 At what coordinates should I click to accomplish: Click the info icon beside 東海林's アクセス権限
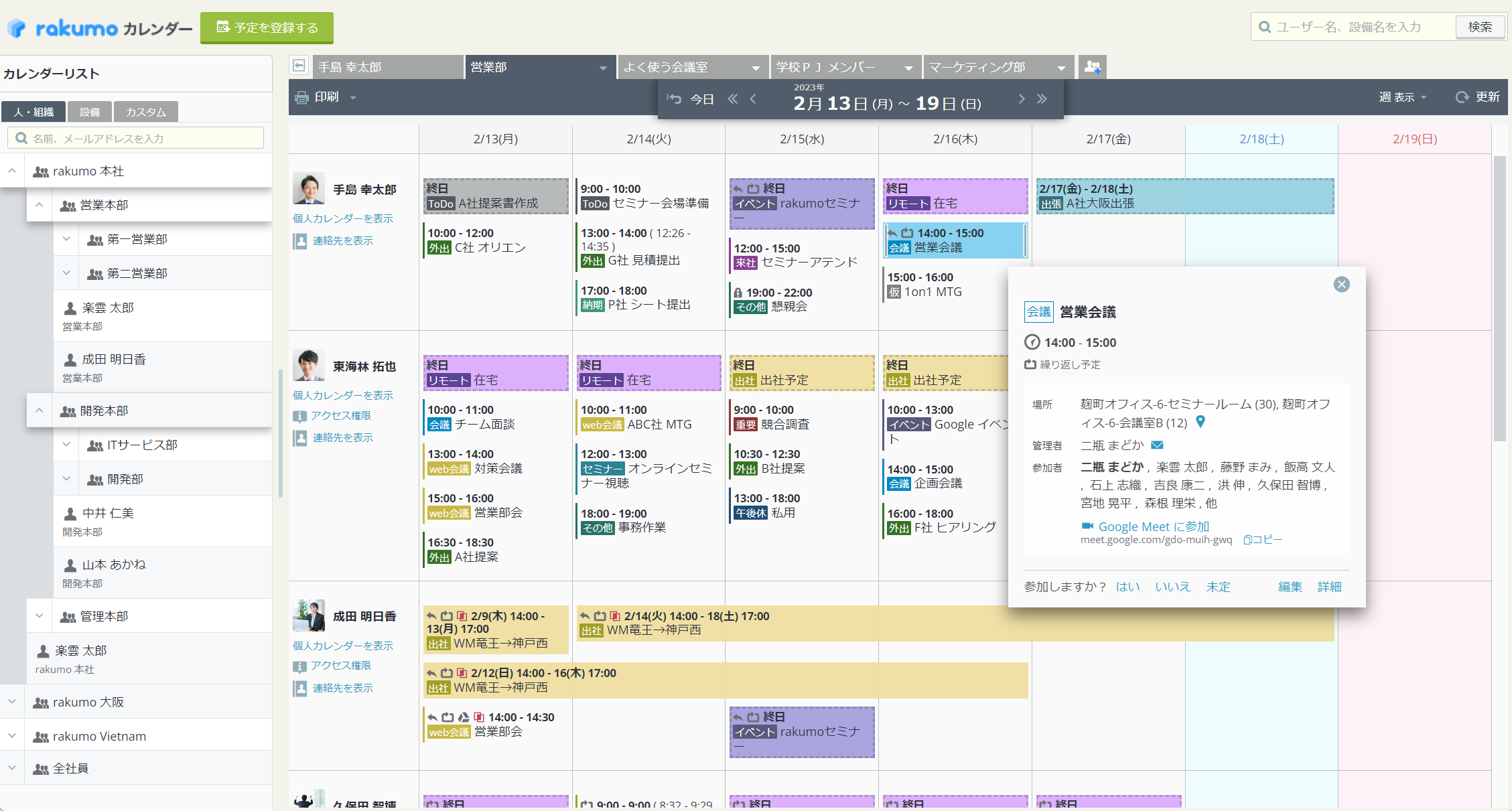click(300, 417)
